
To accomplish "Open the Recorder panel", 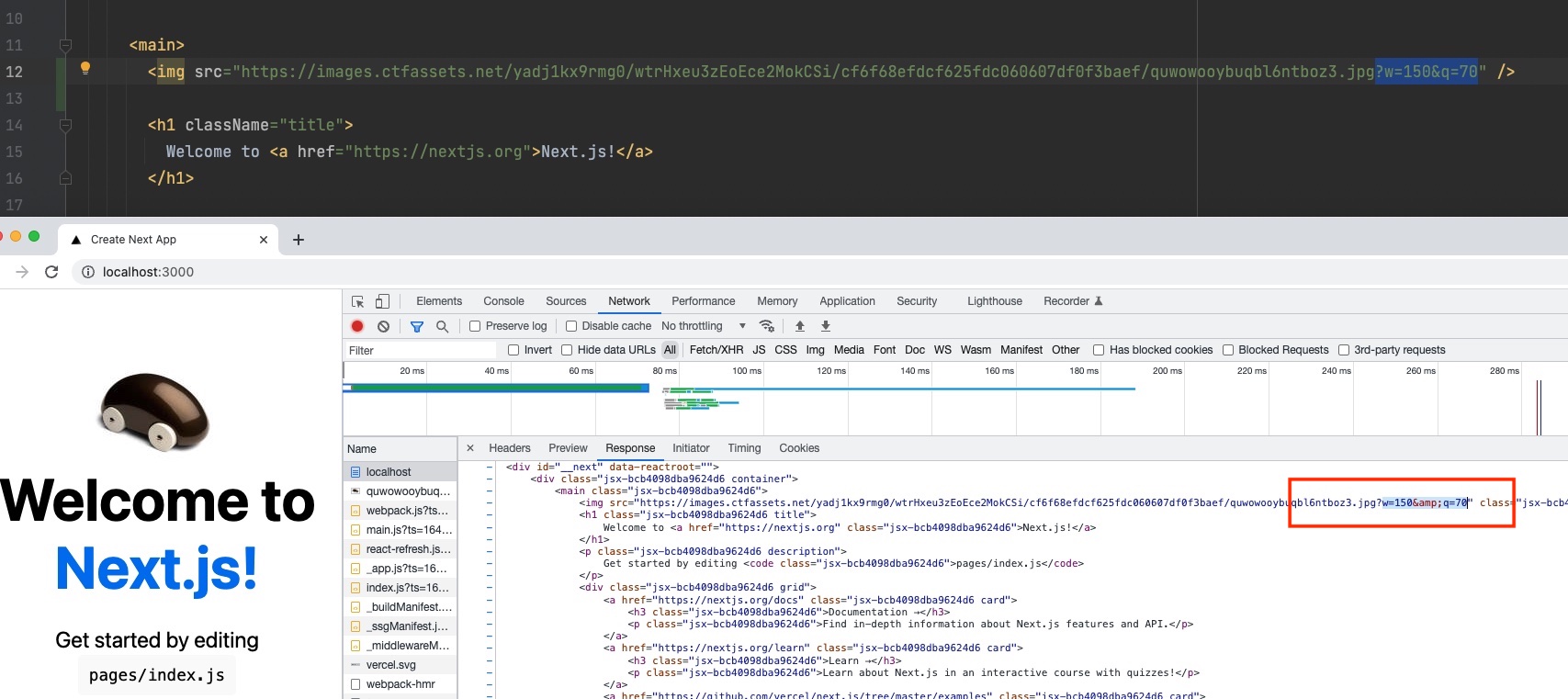I will pyautogui.click(x=1072, y=301).
